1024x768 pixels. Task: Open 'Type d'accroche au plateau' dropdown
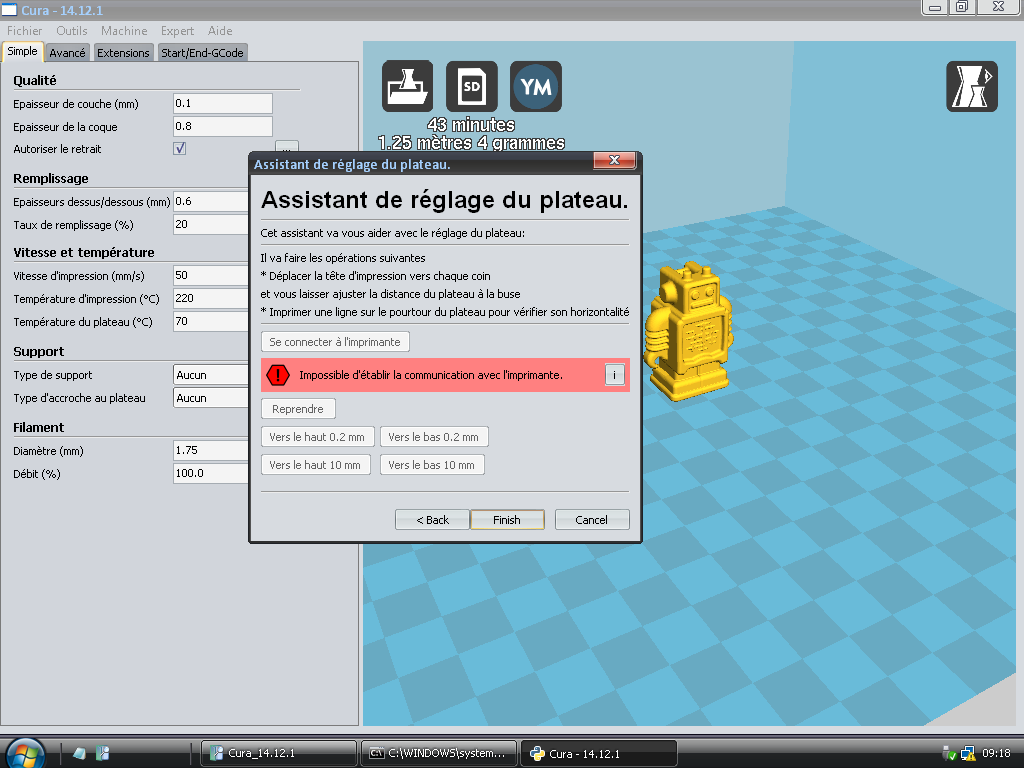pyautogui.click(x=211, y=398)
